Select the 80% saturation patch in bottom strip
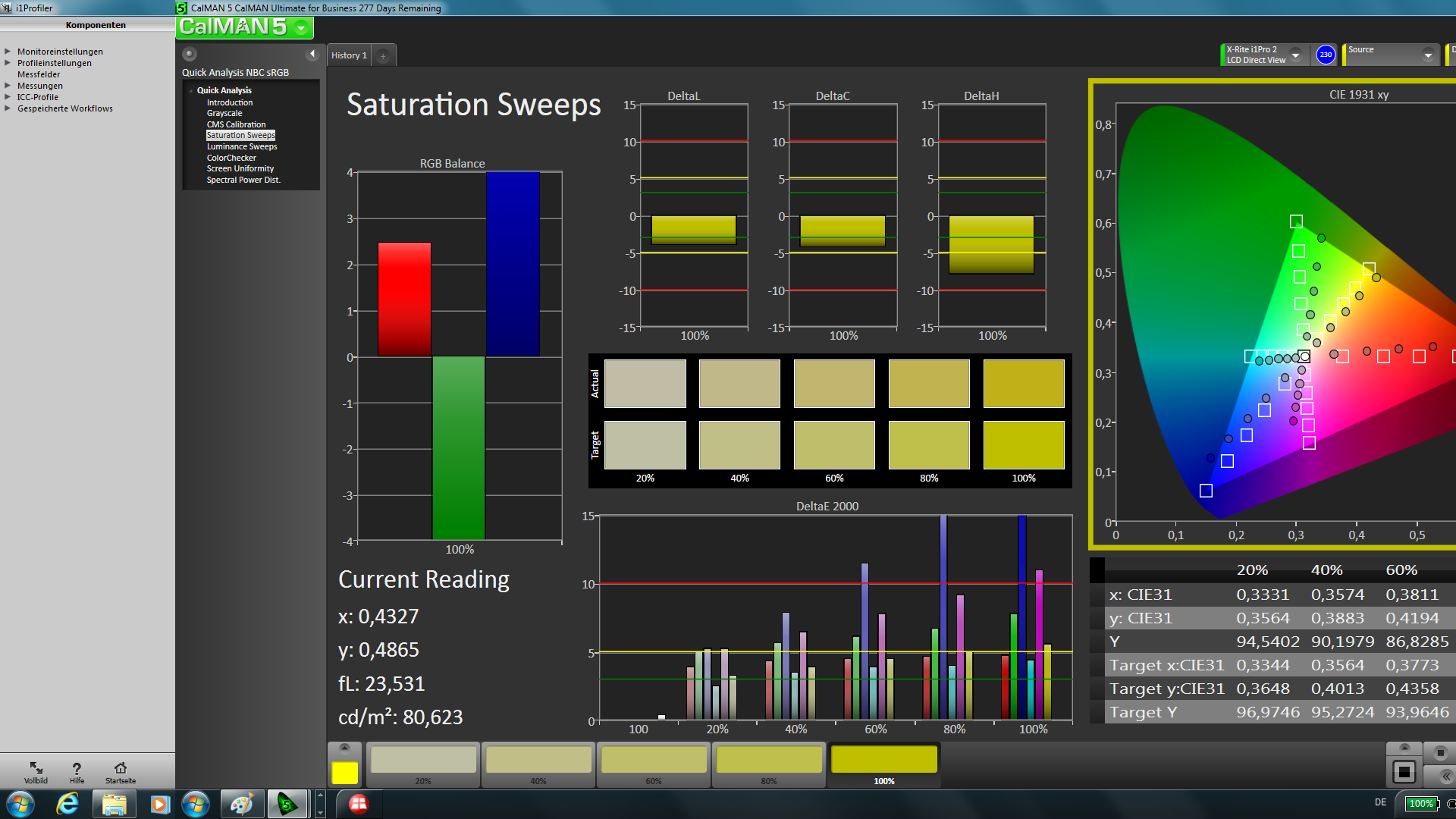Image resolution: width=1456 pixels, height=819 pixels. pyautogui.click(x=769, y=764)
